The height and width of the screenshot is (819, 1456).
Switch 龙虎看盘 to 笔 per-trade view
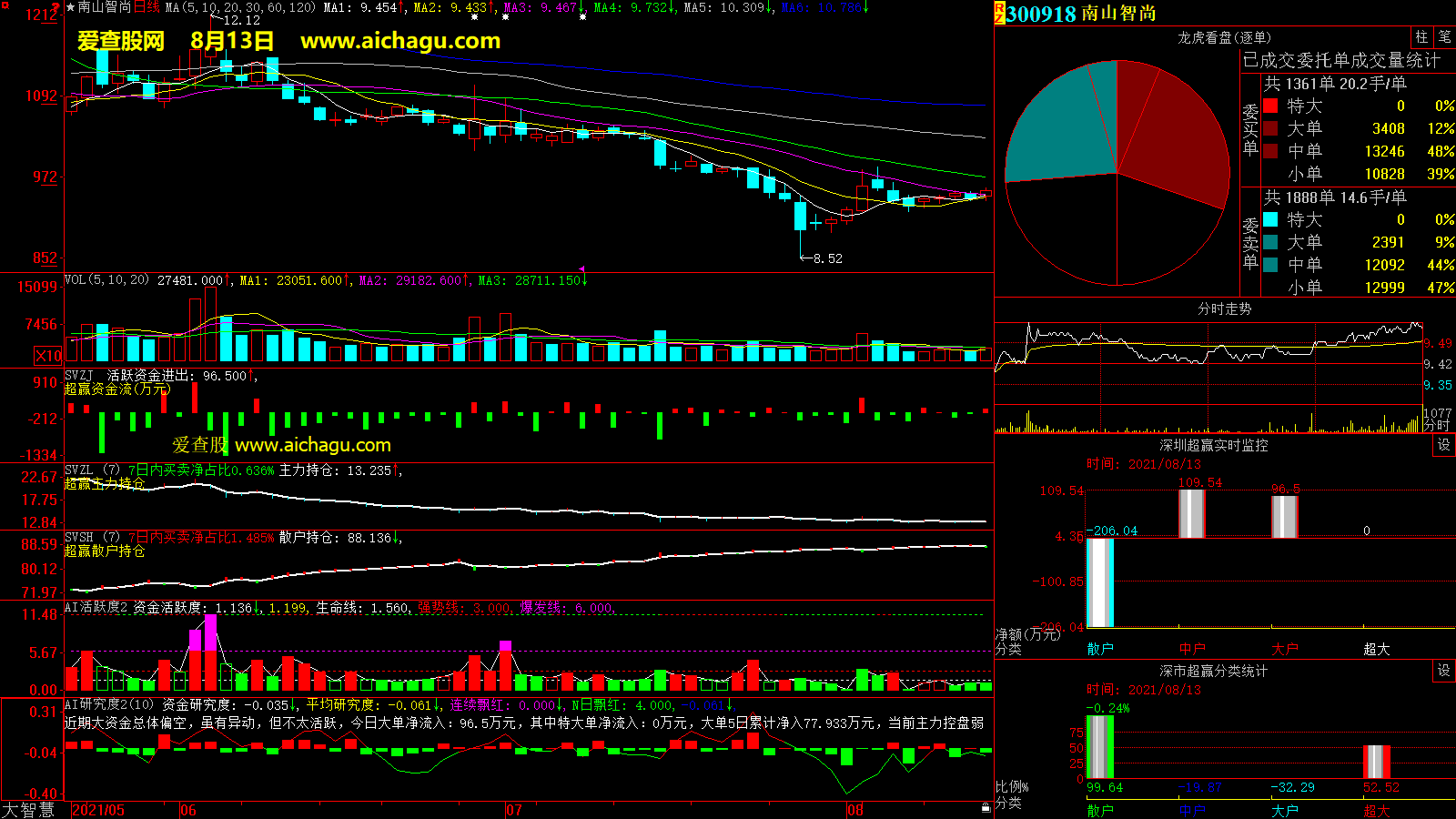pos(1444,36)
